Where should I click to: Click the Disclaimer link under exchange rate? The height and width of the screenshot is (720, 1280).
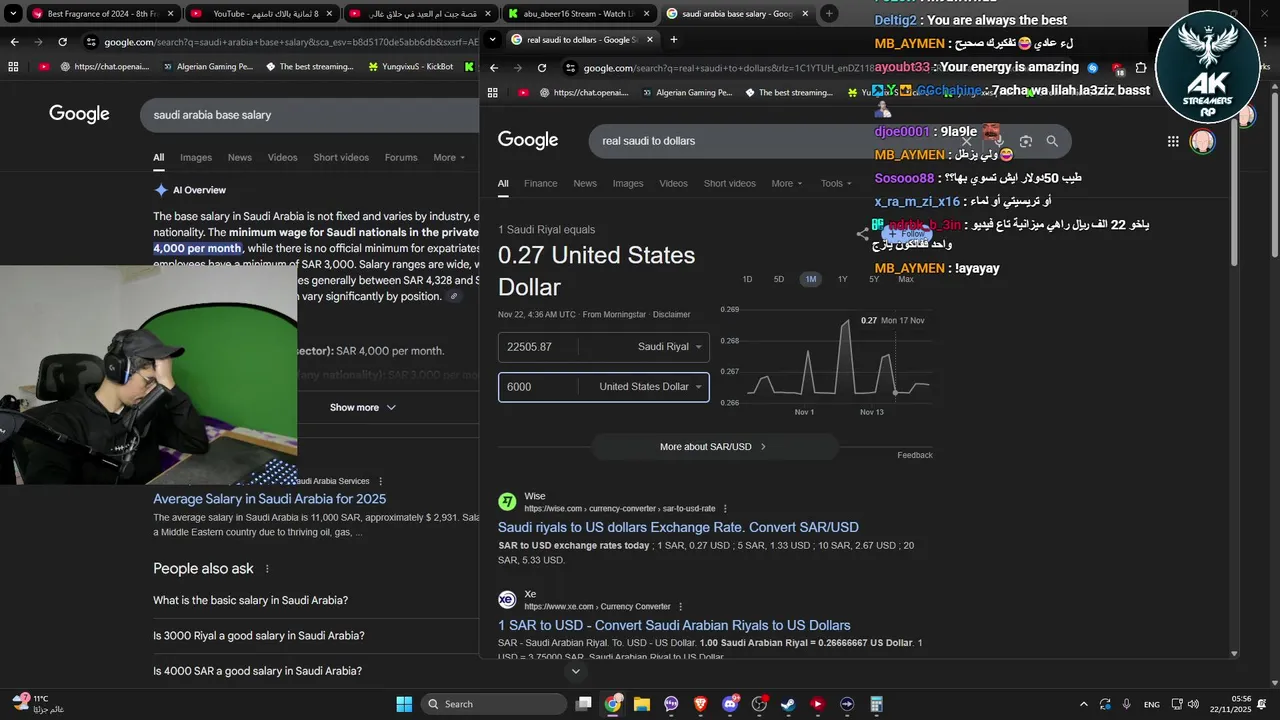point(671,314)
